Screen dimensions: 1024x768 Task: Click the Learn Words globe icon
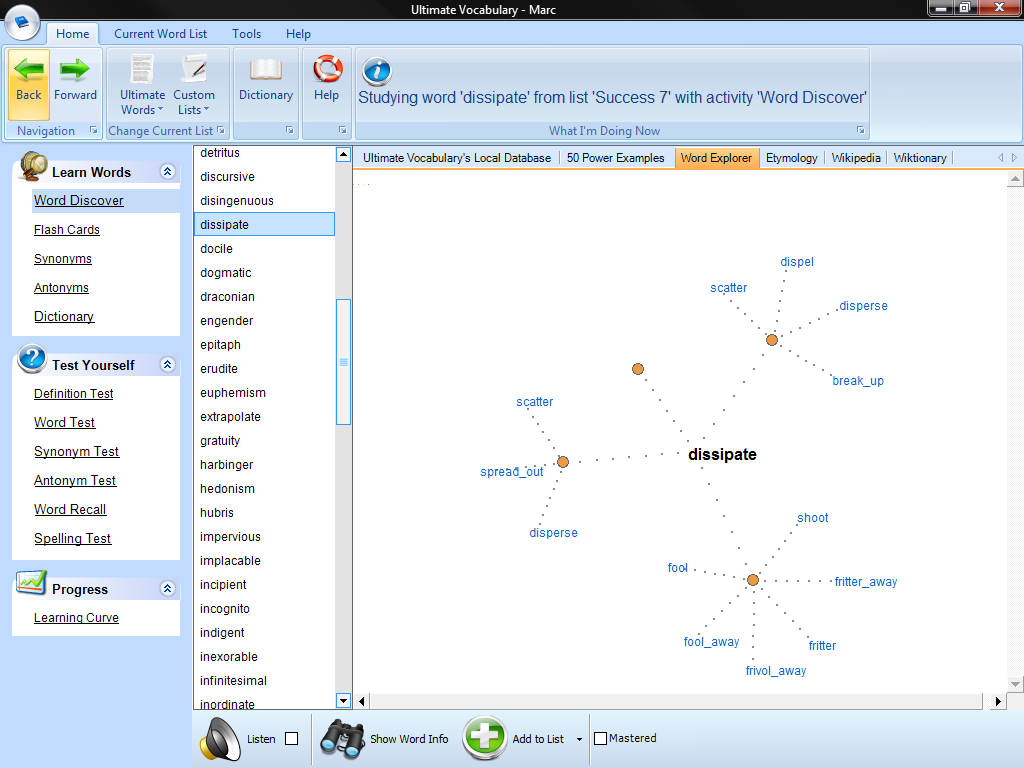[33, 166]
